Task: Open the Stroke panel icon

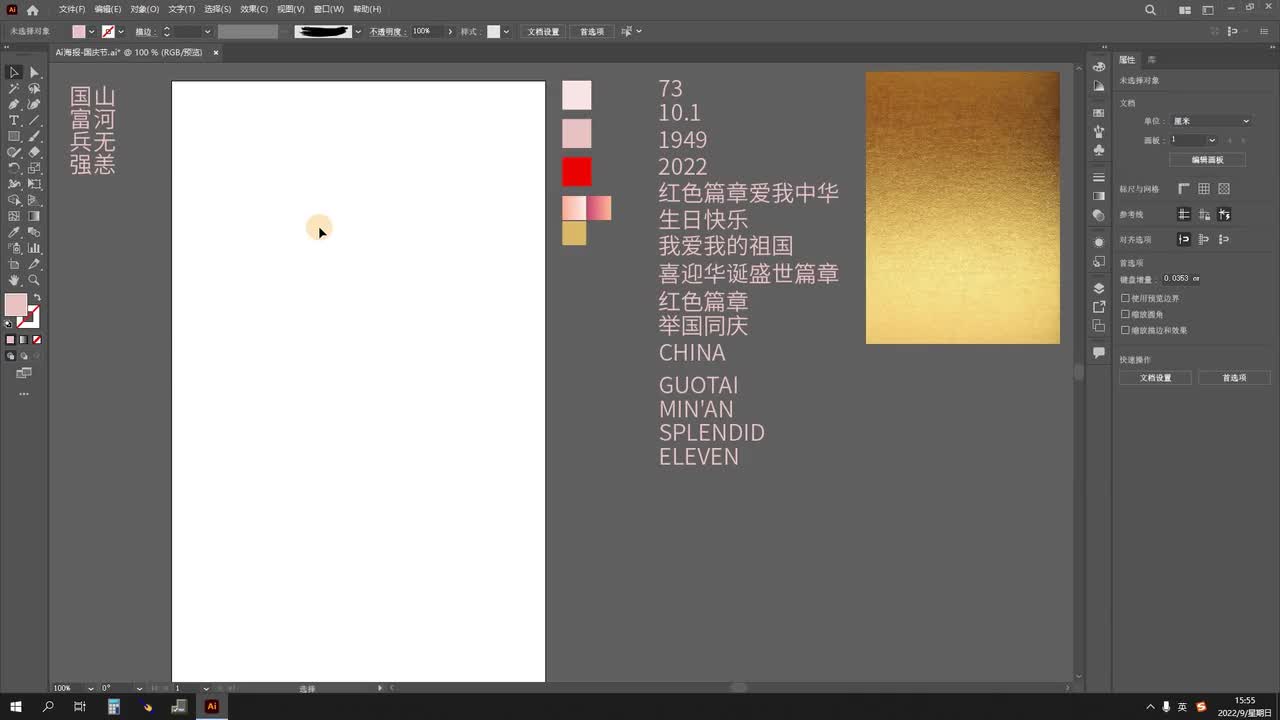Action: (1099, 177)
